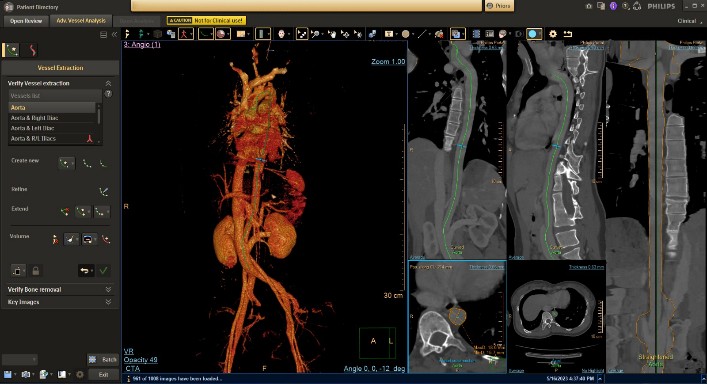Click the Priors button
This screenshot has height=384, width=707.
(x=499, y=6)
